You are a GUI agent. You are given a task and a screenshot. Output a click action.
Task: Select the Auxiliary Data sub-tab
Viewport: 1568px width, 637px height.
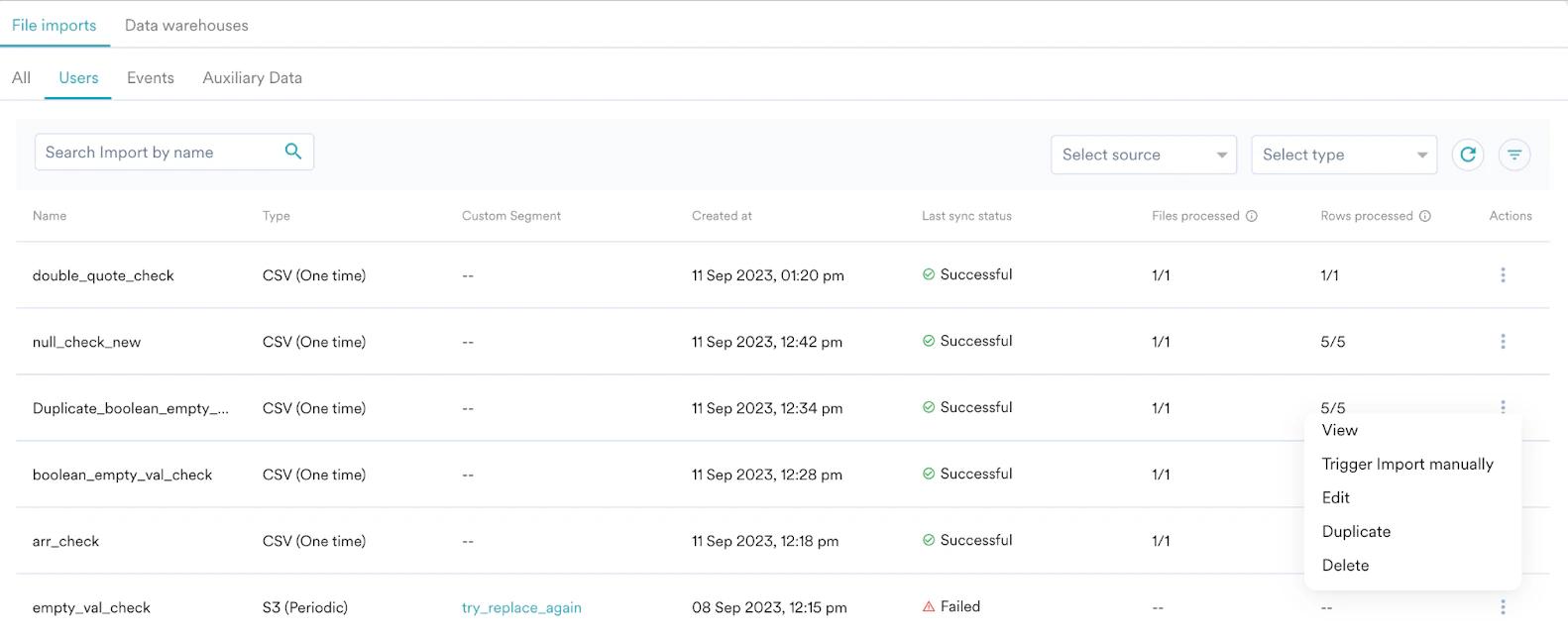pos(253,77)
